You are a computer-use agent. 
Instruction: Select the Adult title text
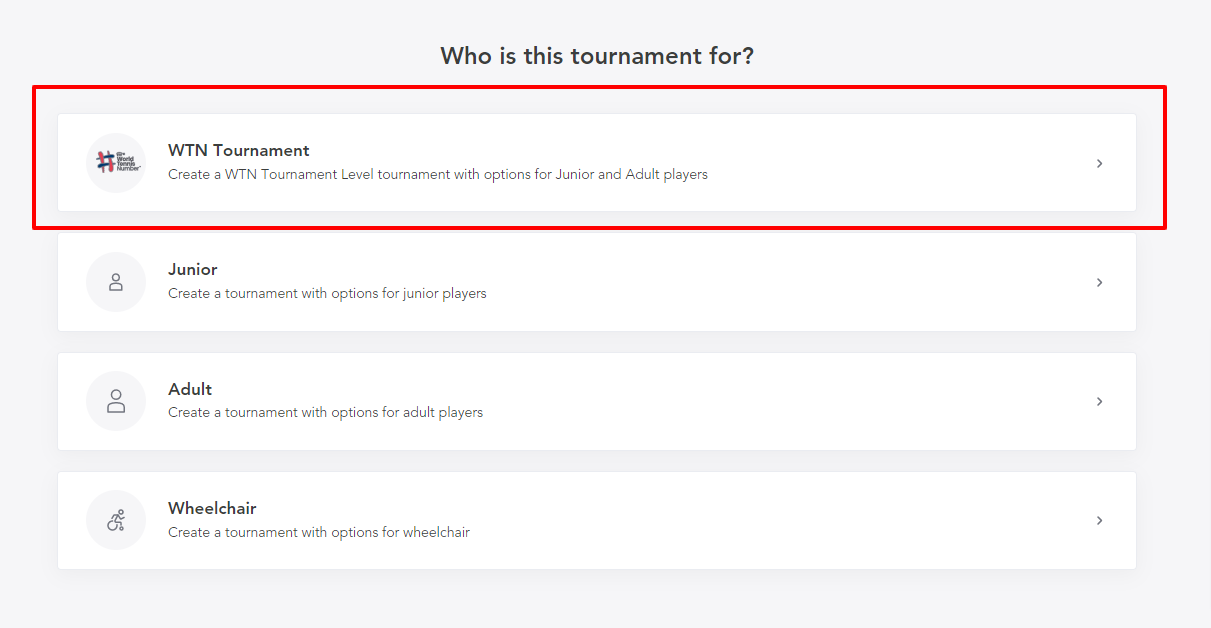click(x=190, y=389)
